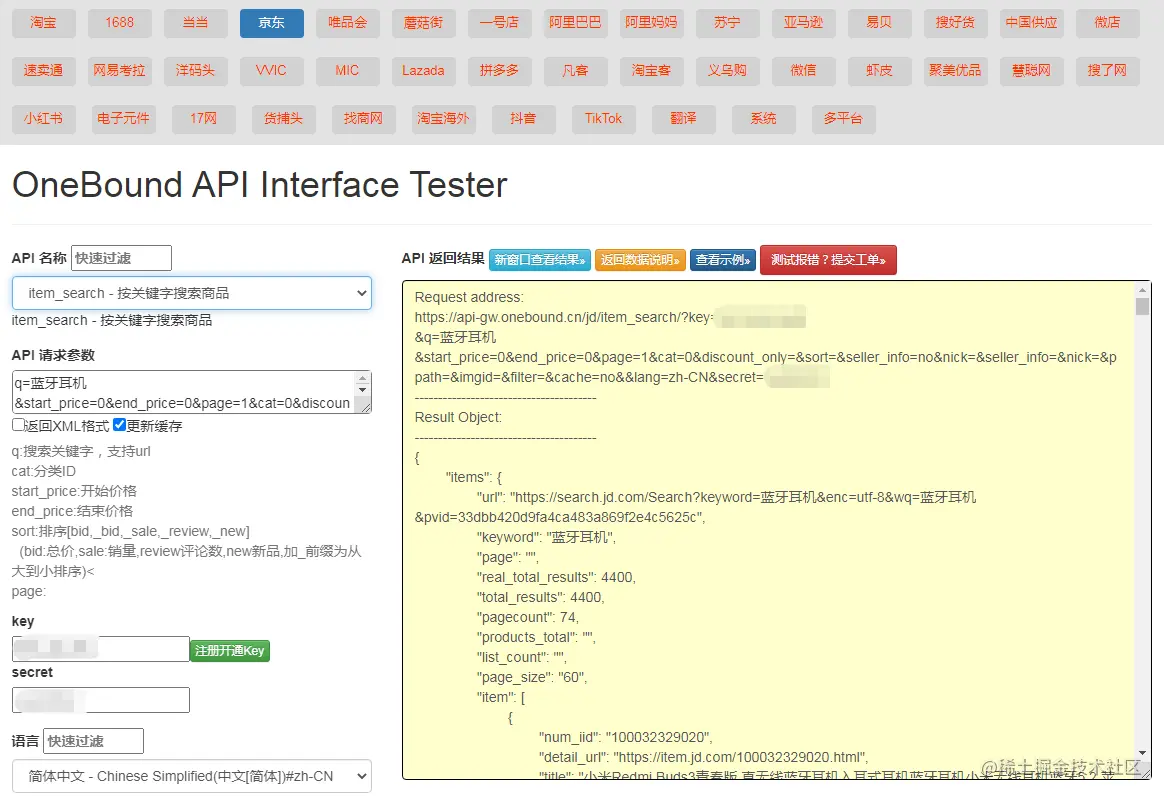1164x800 pixels.
Task: Click the API request parameters textarea
Action: pyautogui.click(x=185, y=392)
